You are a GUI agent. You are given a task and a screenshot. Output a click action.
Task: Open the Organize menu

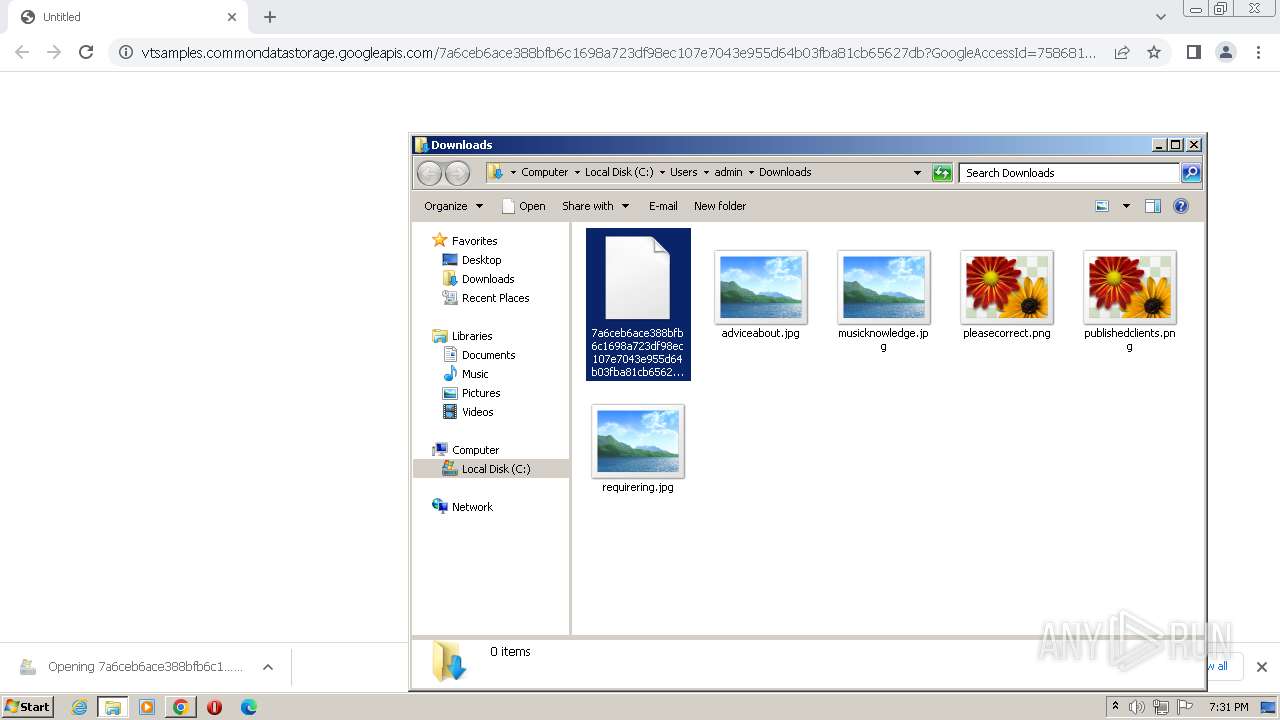[x=453, y=206]
